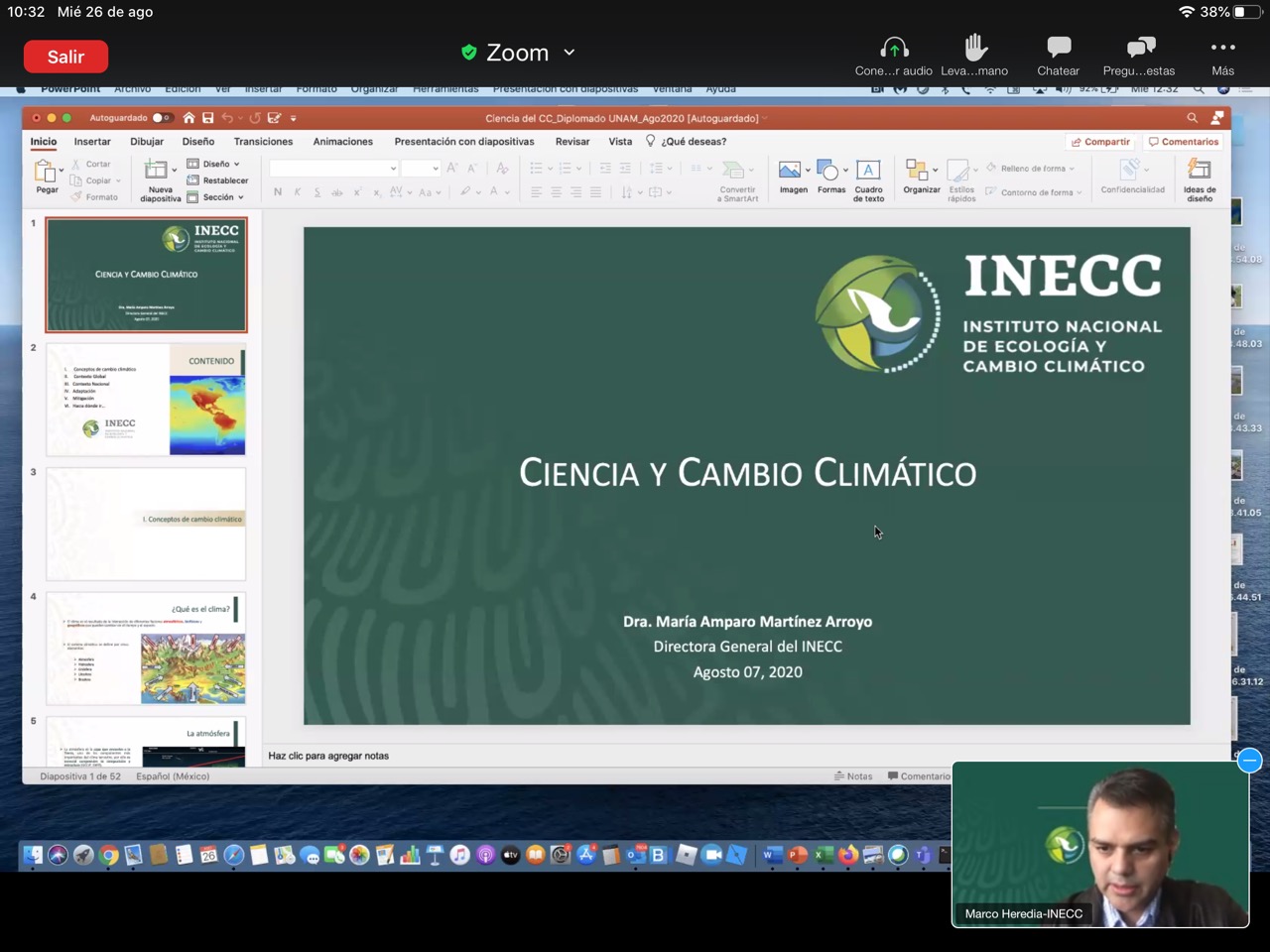This screenshot has width=1270, height=952.
Task: Open Ideas de diseño in the ribbon
Action: pos(1199,171)
